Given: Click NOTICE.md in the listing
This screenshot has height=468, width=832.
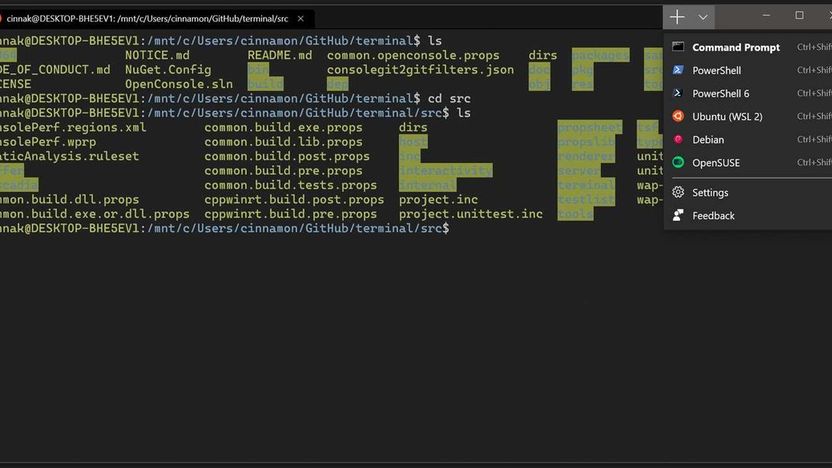Looking at the screenshot, I should coord(157,55).
